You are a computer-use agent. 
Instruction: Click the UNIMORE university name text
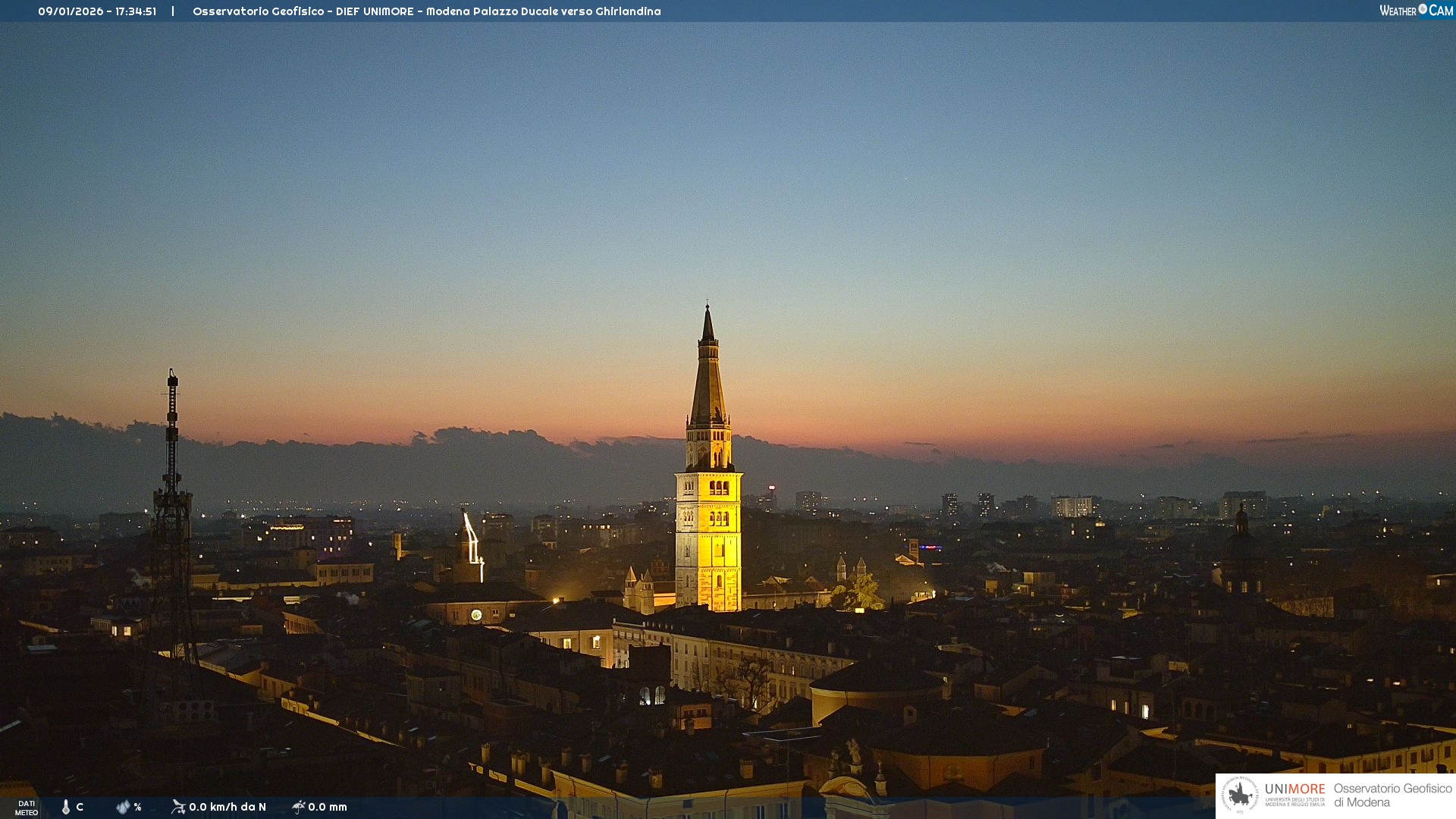1294,789
